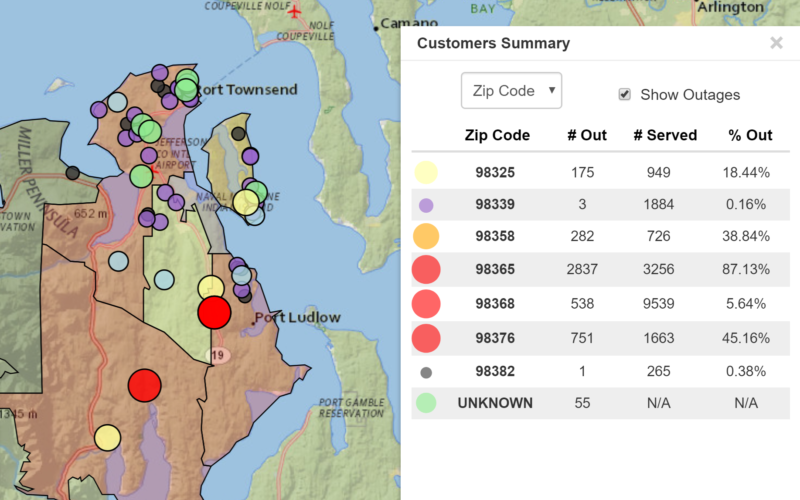Viewport: 800px width, 500px height.
Task: Click the red outage marker left of route 19
Action: [144, 386]
